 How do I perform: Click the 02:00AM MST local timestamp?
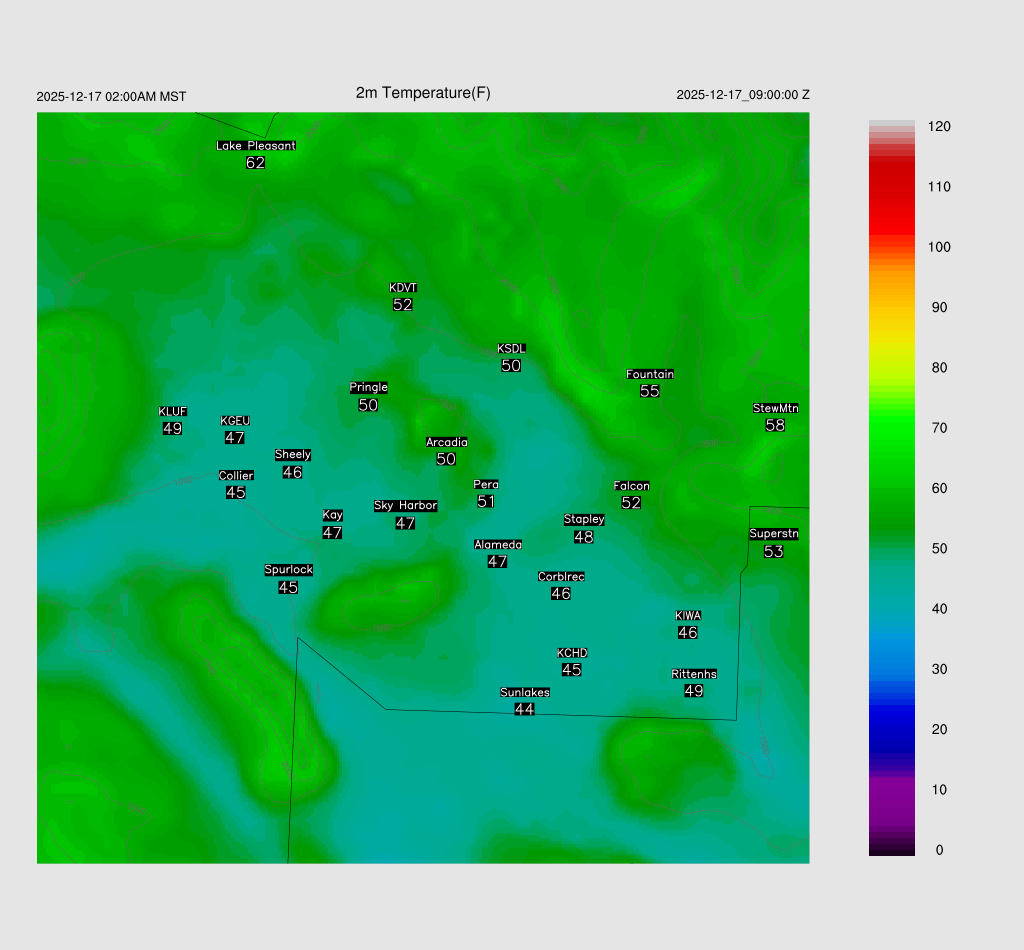(145, 97)
